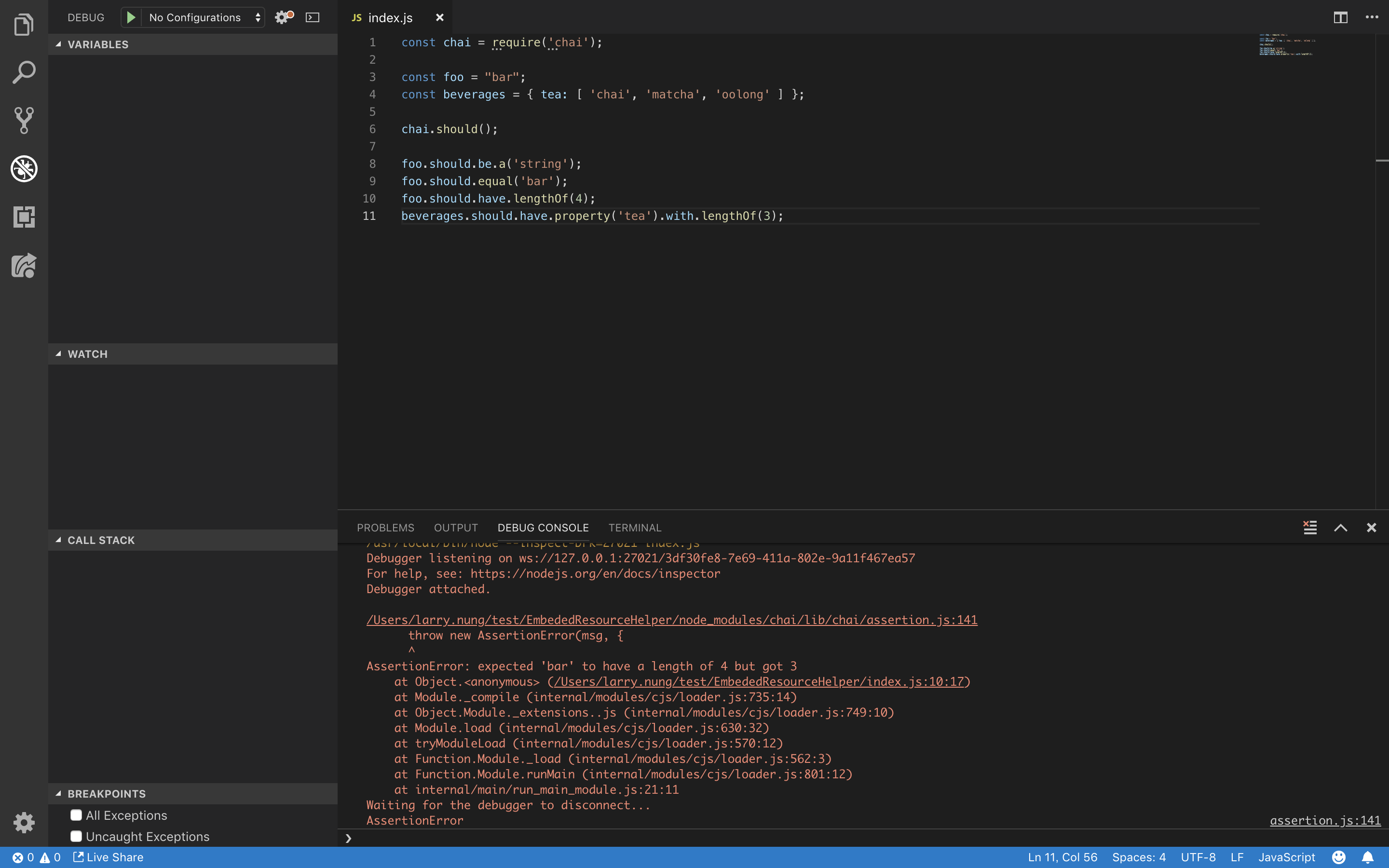1389x868 pixels.
Task: Collapse the VARIABLES section
Action: (x=193, y=44)
